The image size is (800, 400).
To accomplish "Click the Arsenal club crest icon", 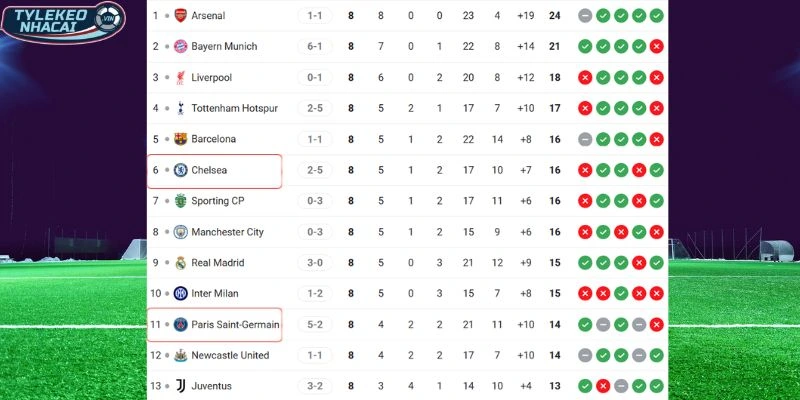I will [x=180, y=16].
